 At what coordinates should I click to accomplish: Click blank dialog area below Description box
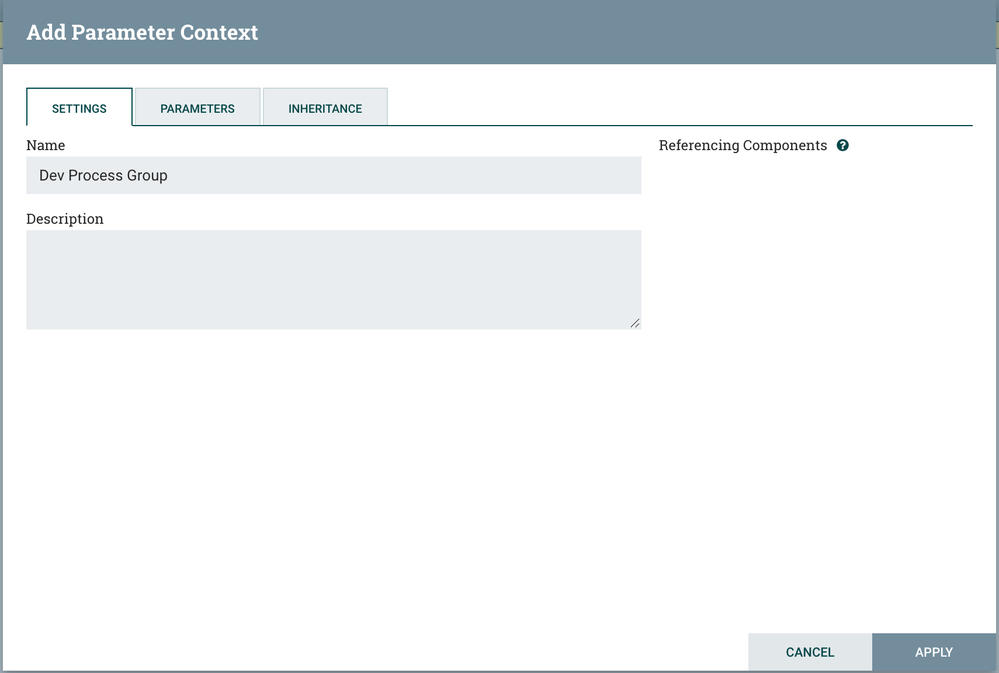pyautogui.click(x=333, y=470)
